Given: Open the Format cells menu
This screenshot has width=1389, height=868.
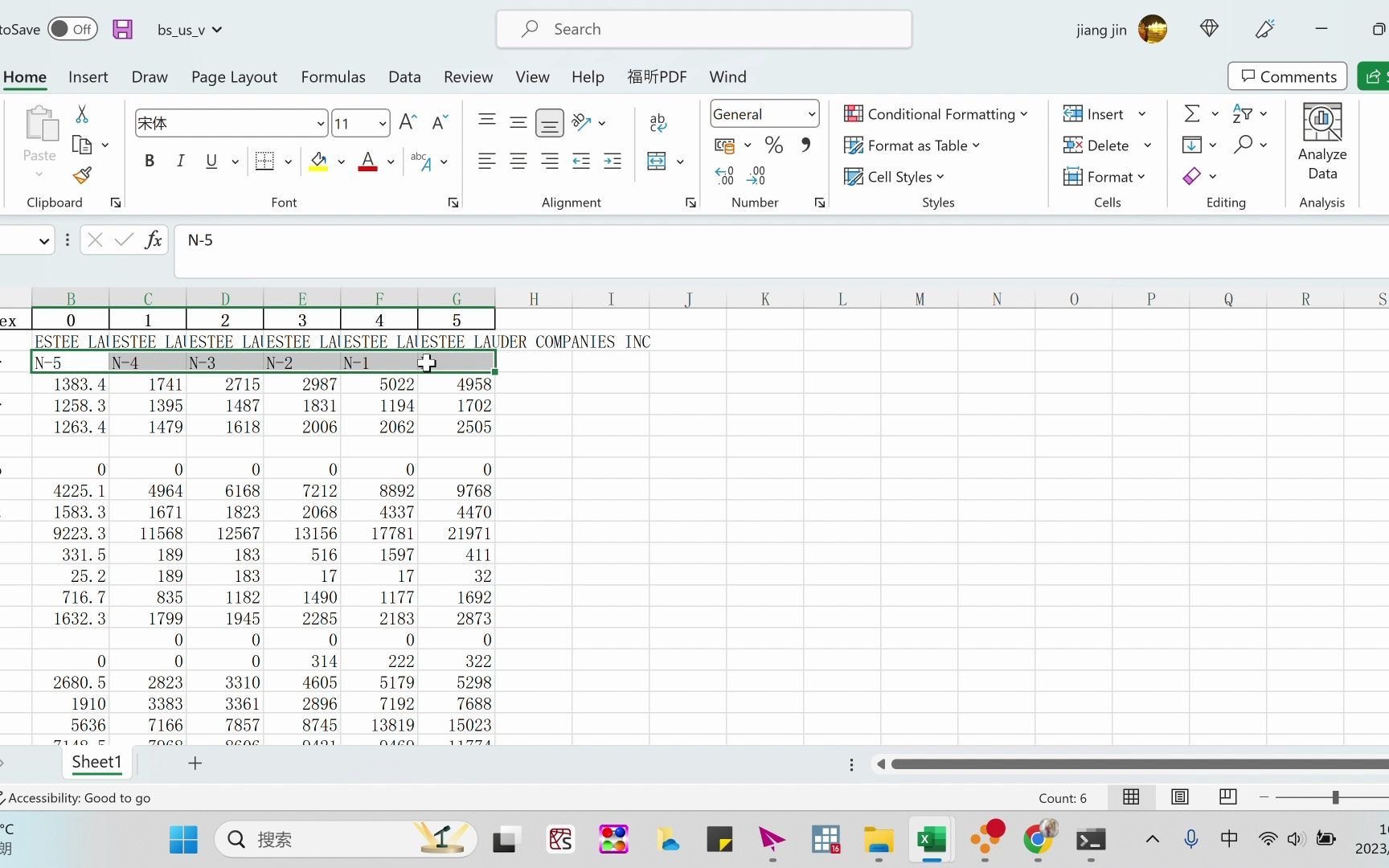Looking at the screenshot, I should 1104,177.
